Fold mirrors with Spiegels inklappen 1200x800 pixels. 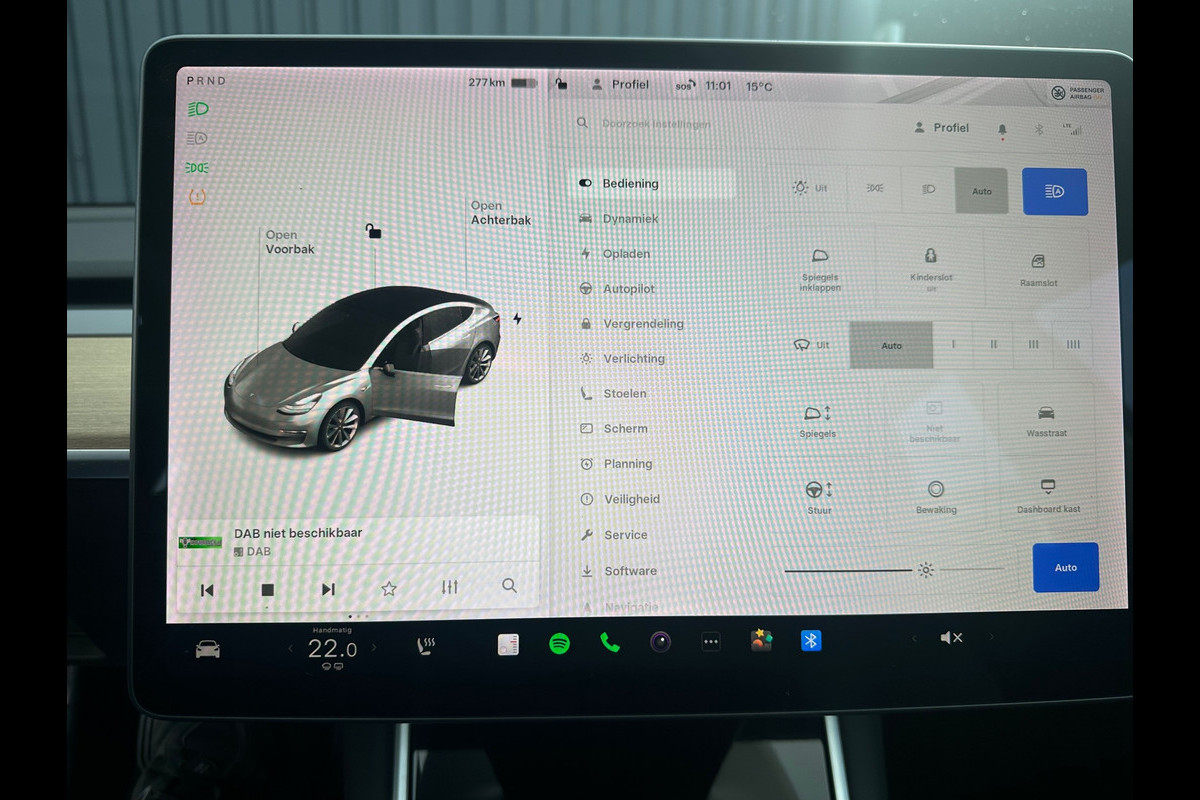(x=820, y=270)
